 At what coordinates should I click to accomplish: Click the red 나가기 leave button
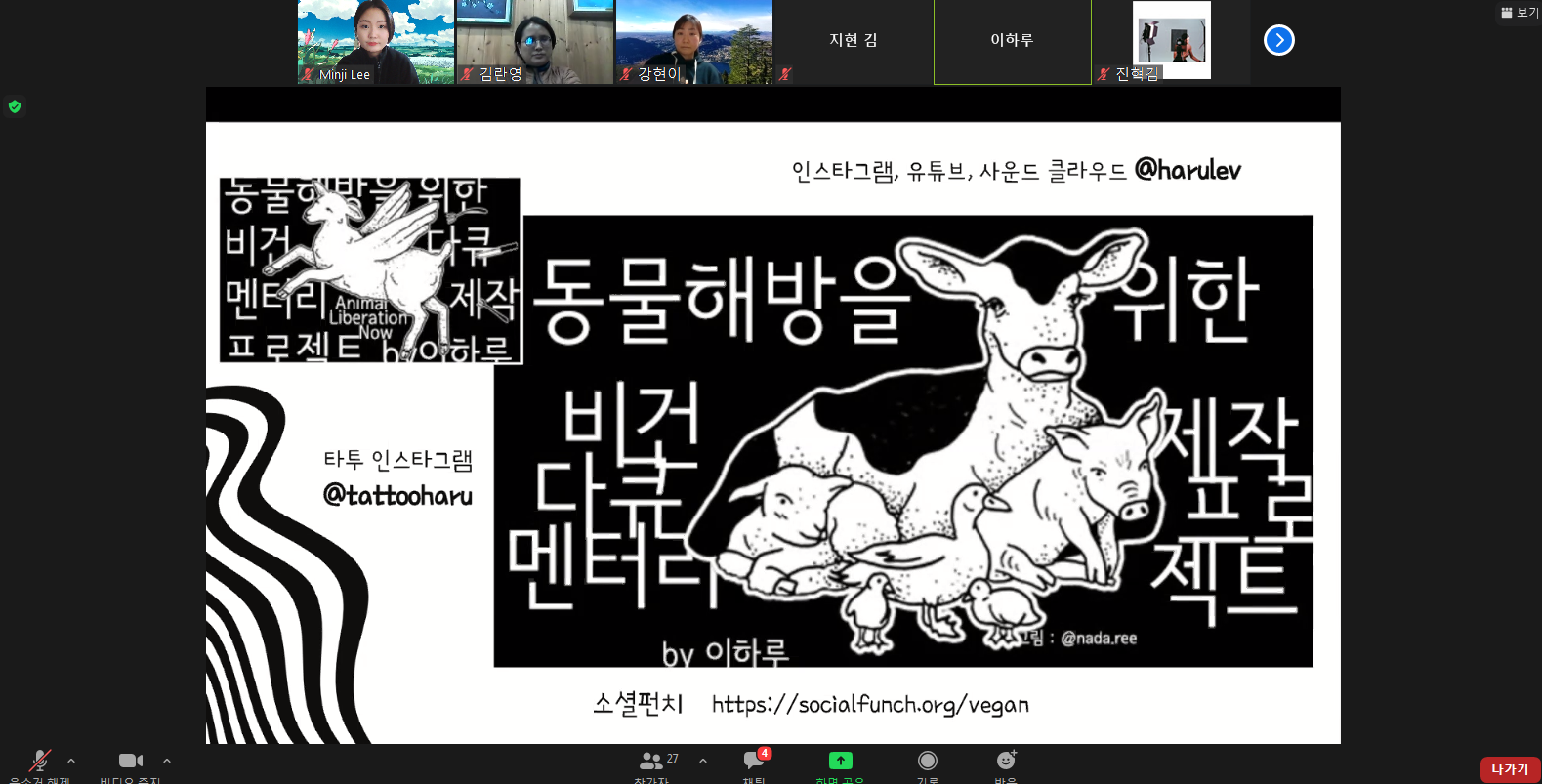pos(1510,769)
